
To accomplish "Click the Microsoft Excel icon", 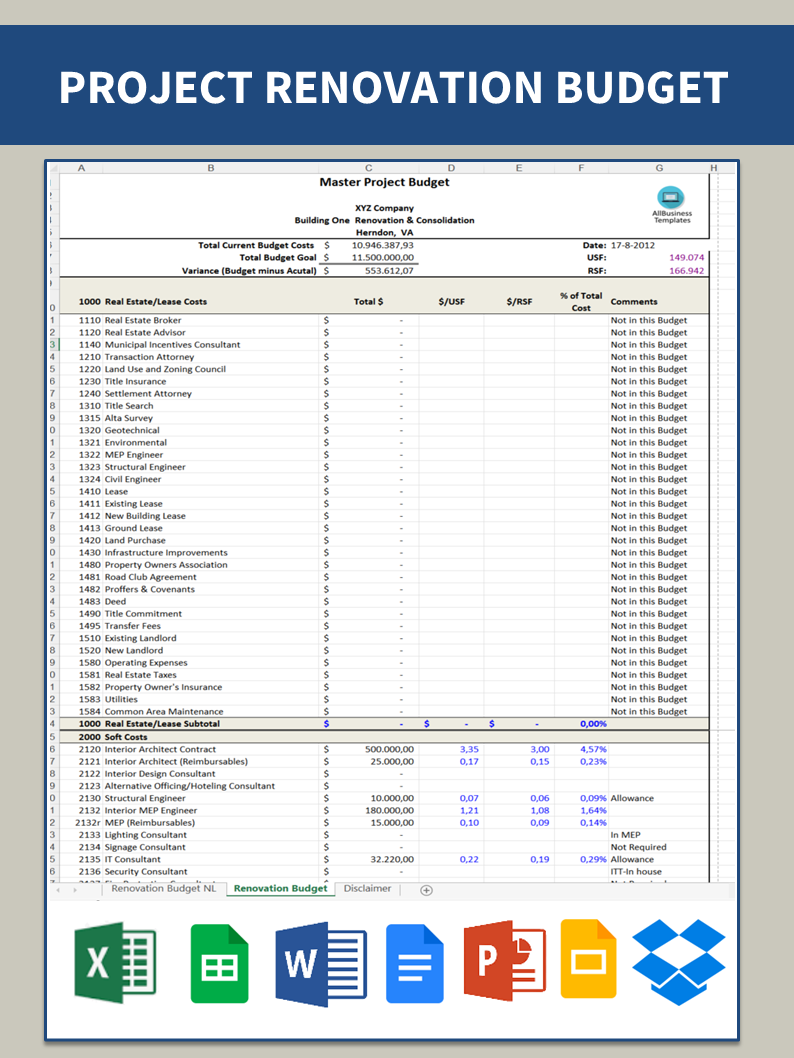I will 115,961.
